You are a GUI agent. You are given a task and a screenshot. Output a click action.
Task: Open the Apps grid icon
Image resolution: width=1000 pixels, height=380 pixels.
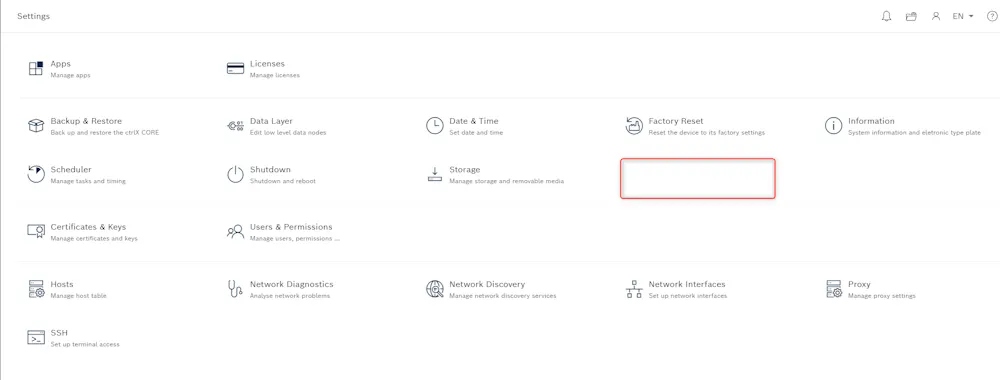36,68
